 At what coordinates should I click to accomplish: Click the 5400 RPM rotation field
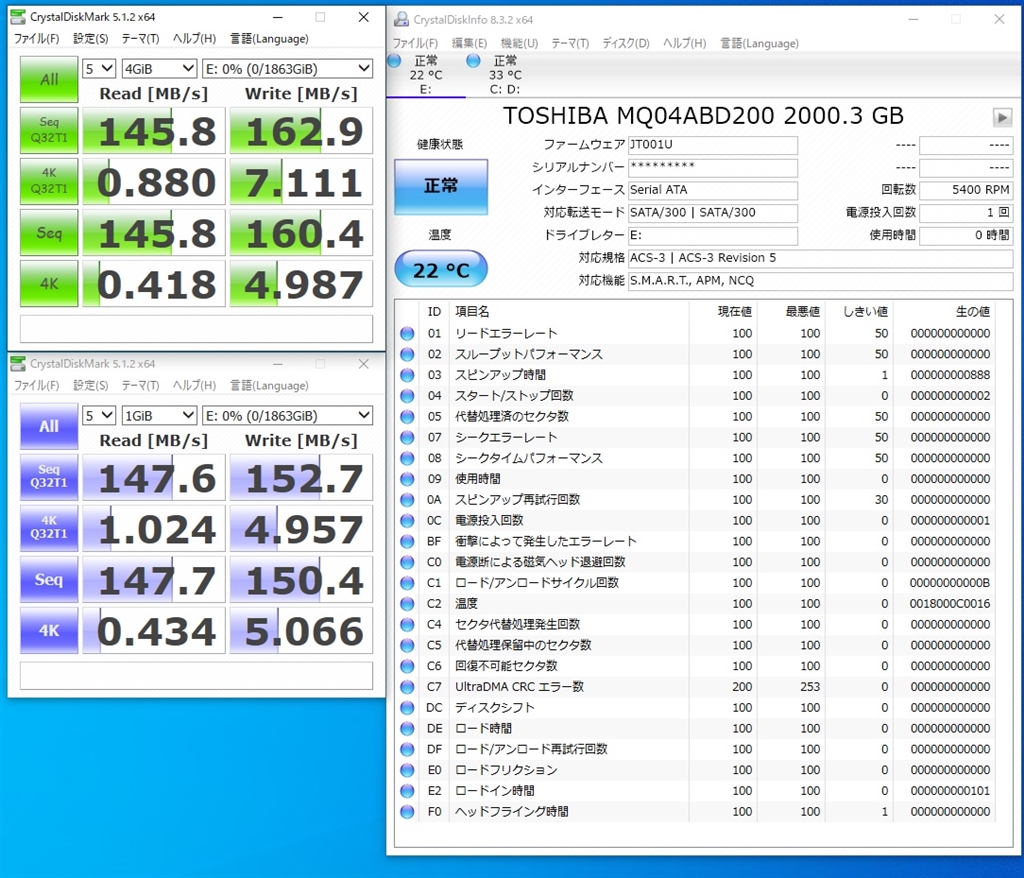tap(966, 189)
